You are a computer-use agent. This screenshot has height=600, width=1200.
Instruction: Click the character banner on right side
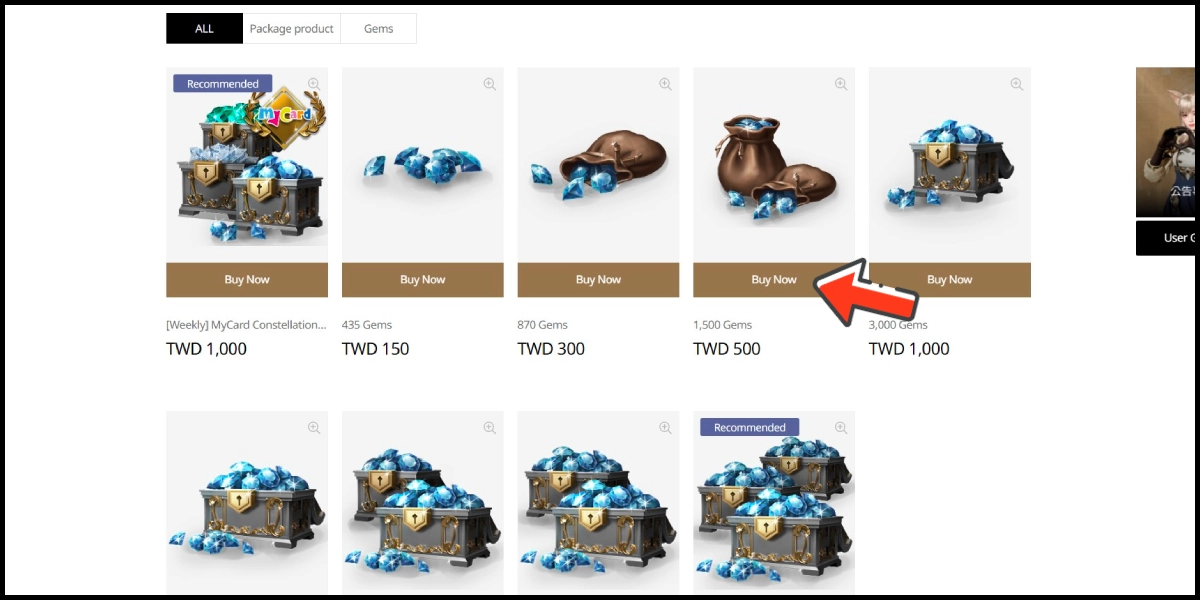[1166, 142]
